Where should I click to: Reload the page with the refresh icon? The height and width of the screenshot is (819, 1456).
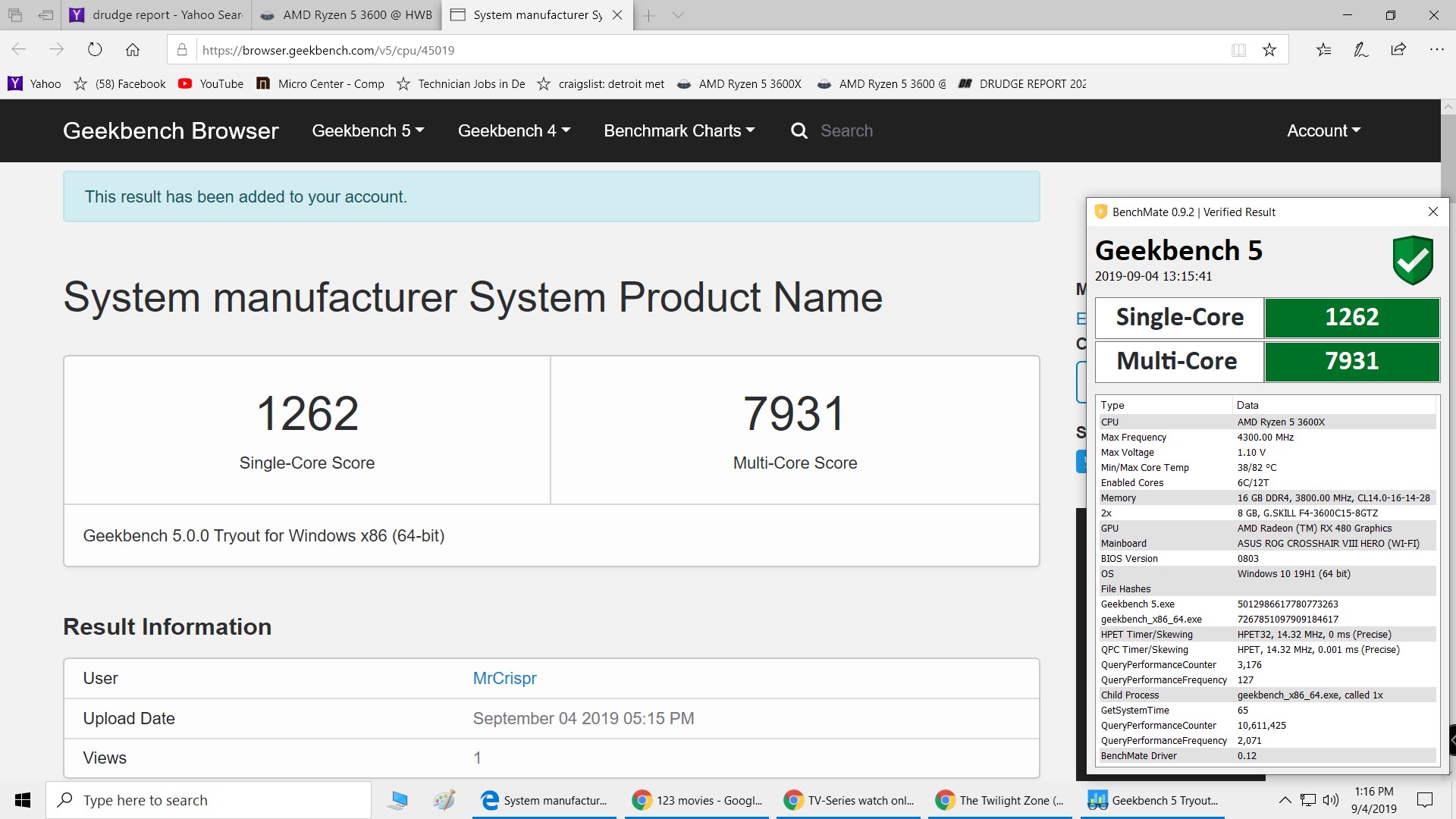click(95, 50)
